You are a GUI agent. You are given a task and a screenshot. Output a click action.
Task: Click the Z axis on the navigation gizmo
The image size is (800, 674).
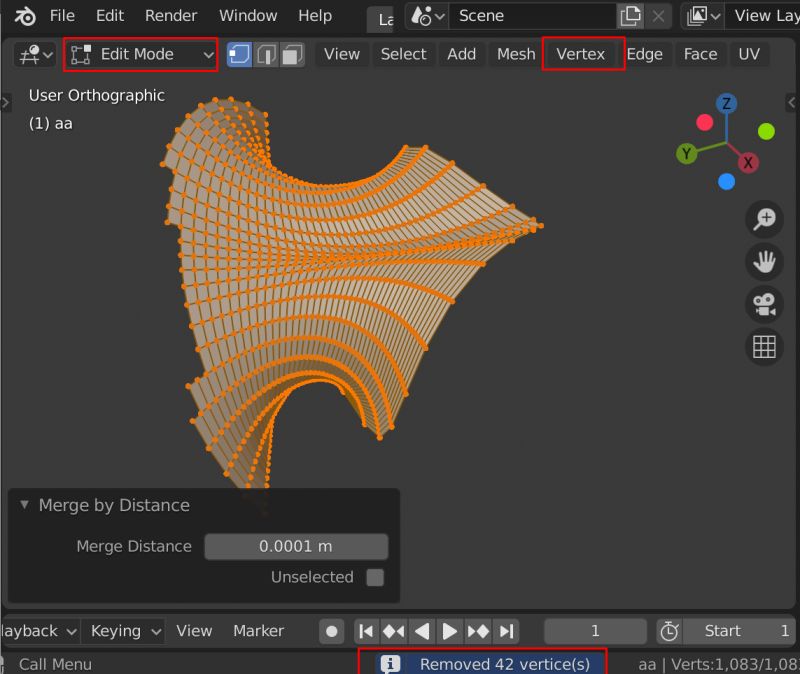click(726, 104)
